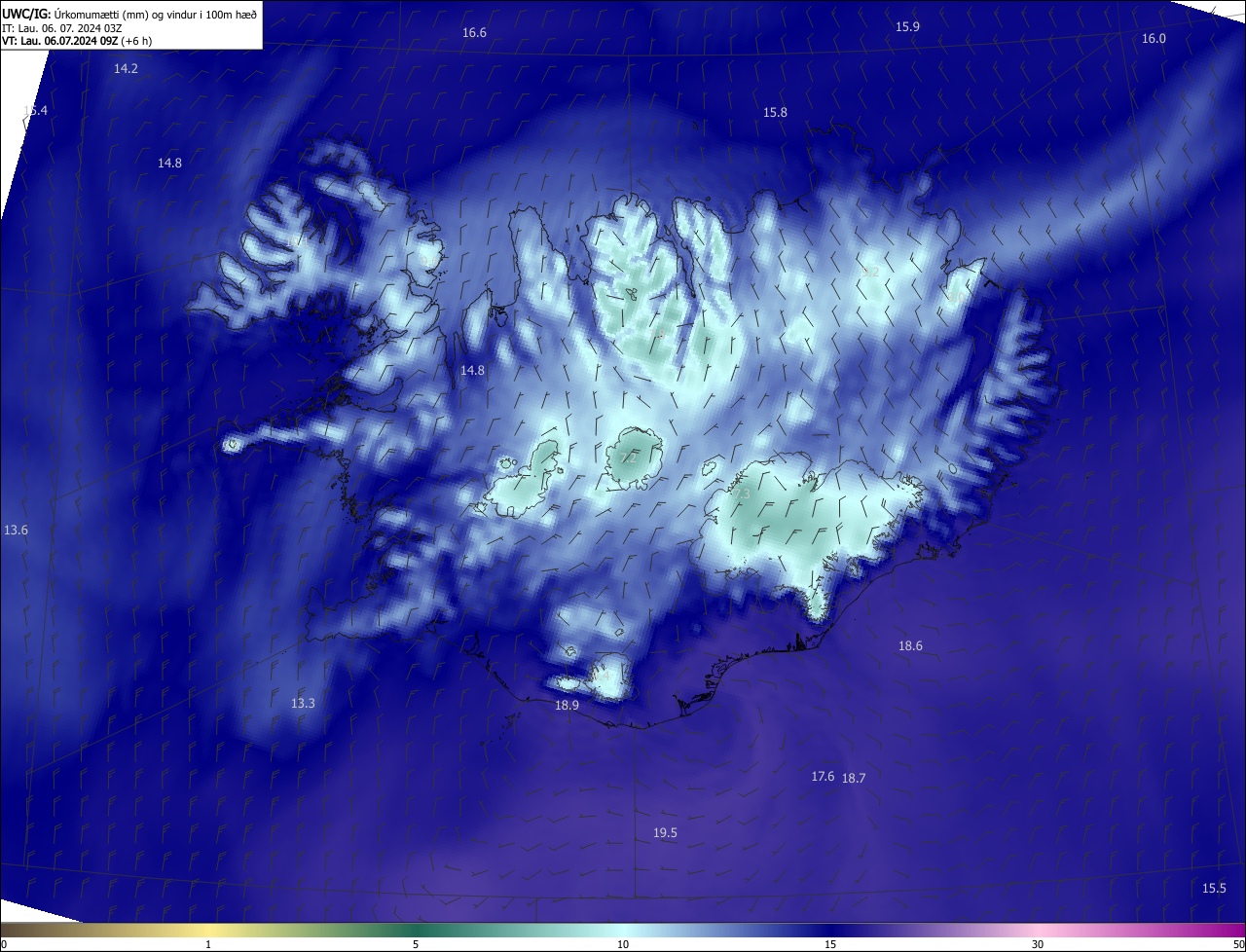Click the 'IT: Lau. 06. 07. 2024 03Z' line
Screen dimensions: 1246x952
click(x=63, y=28)
